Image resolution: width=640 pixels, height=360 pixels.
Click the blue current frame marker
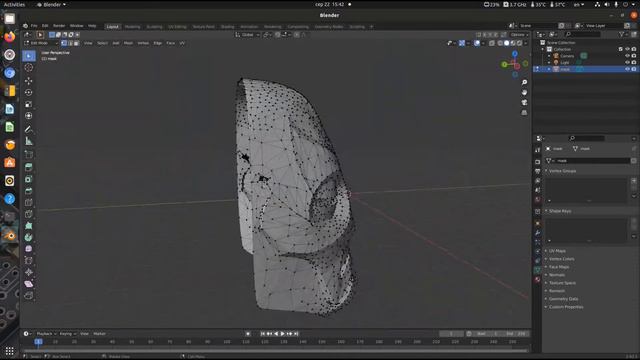point(38,341)
